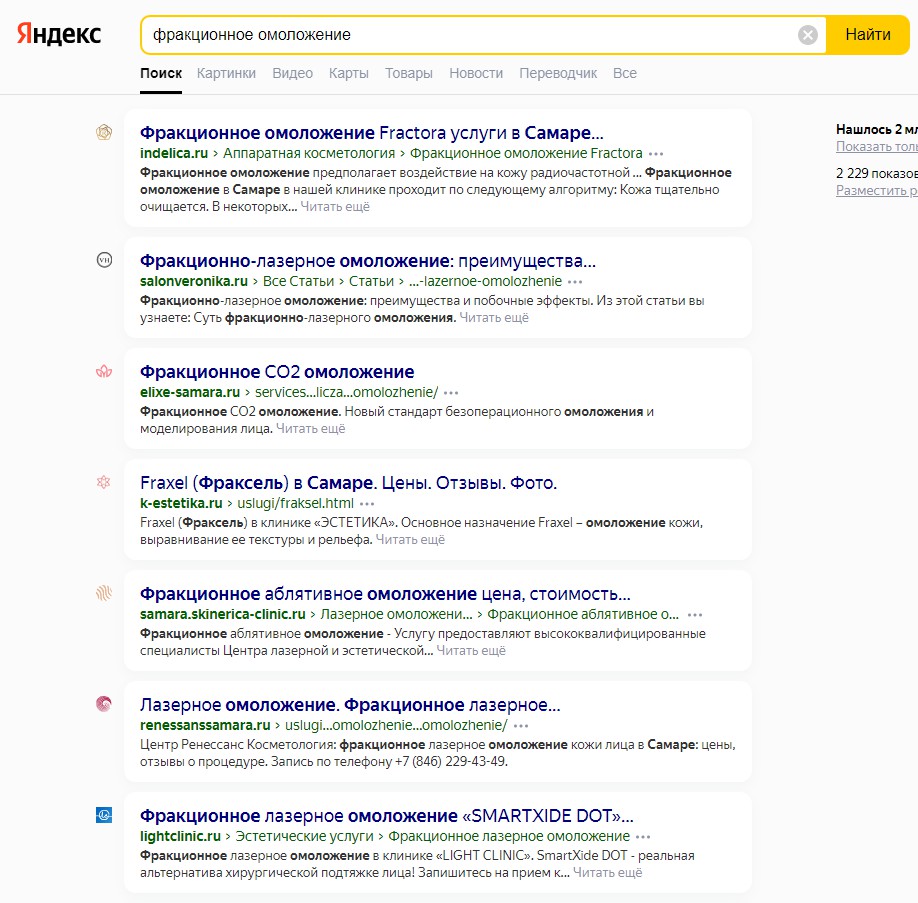The image size is (918, 903).
Task: Click Все Статьи breadcrumb
Action: pos(298,282)
